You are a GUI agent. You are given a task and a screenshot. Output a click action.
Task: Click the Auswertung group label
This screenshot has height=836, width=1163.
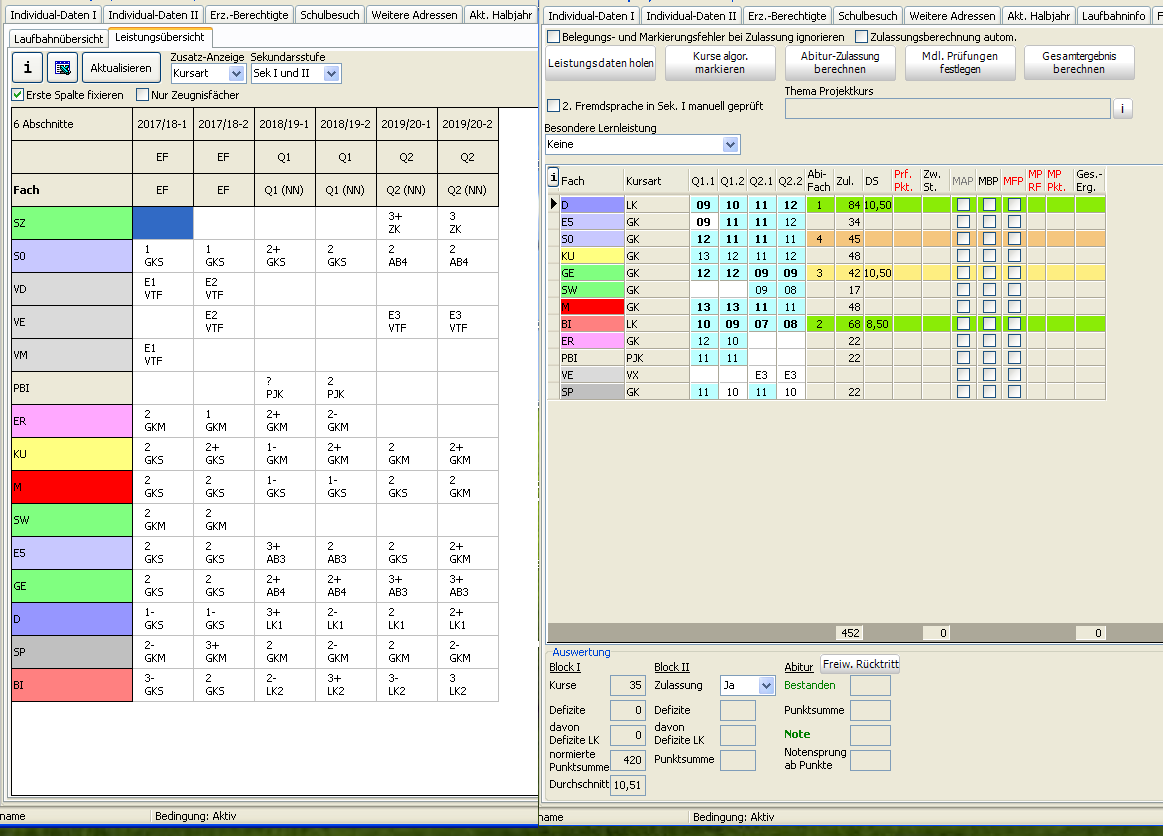[x=582, y=652]
